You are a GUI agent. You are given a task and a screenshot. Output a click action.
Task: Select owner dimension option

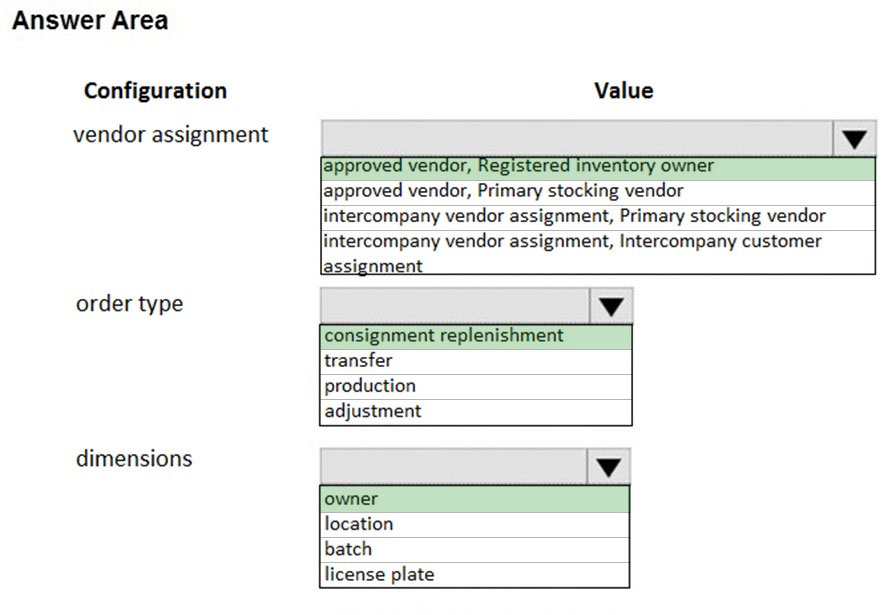tap(474, 499)
